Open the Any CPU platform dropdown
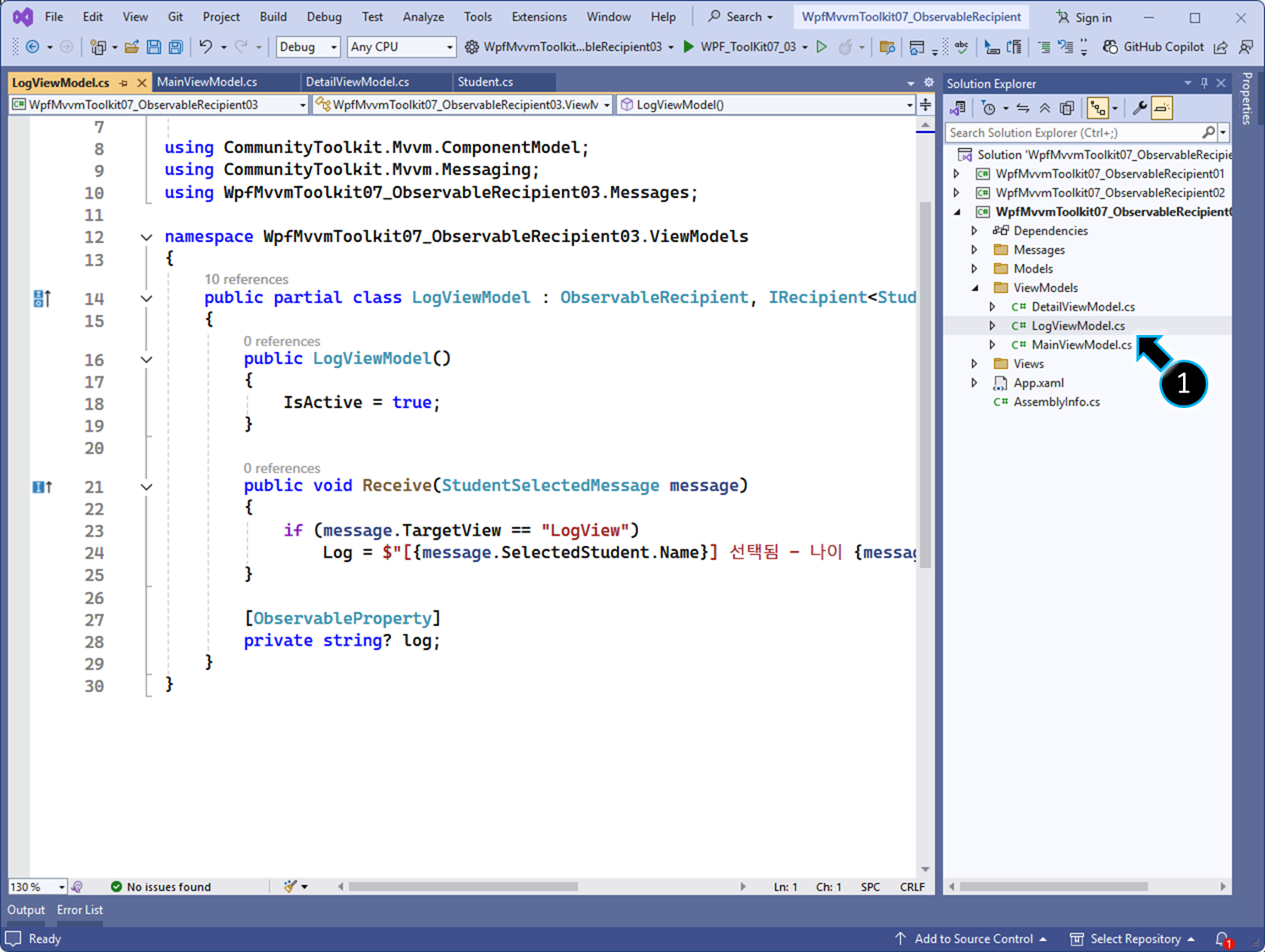Screen dimensions: 1265x952 pos(401,47)
